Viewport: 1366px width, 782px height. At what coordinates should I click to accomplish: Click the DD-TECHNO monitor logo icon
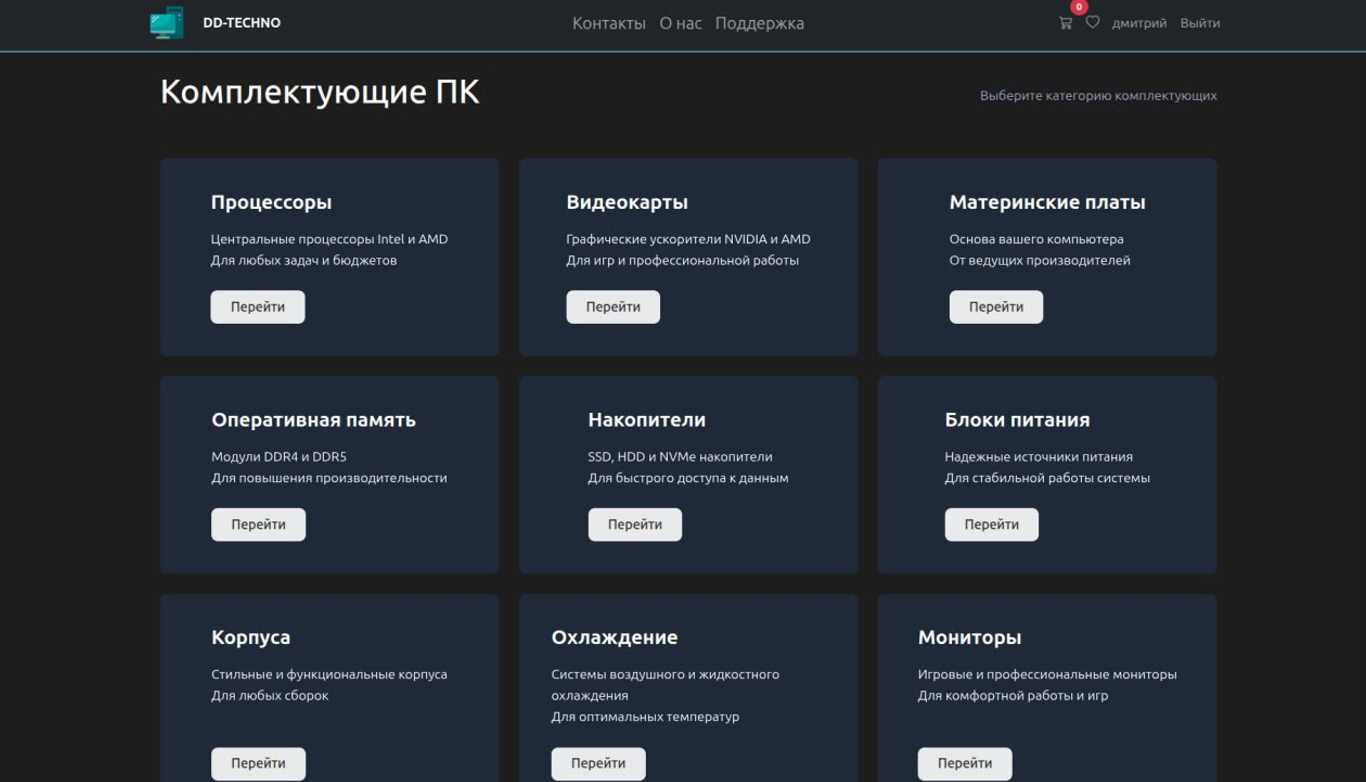tap(166, 22)
